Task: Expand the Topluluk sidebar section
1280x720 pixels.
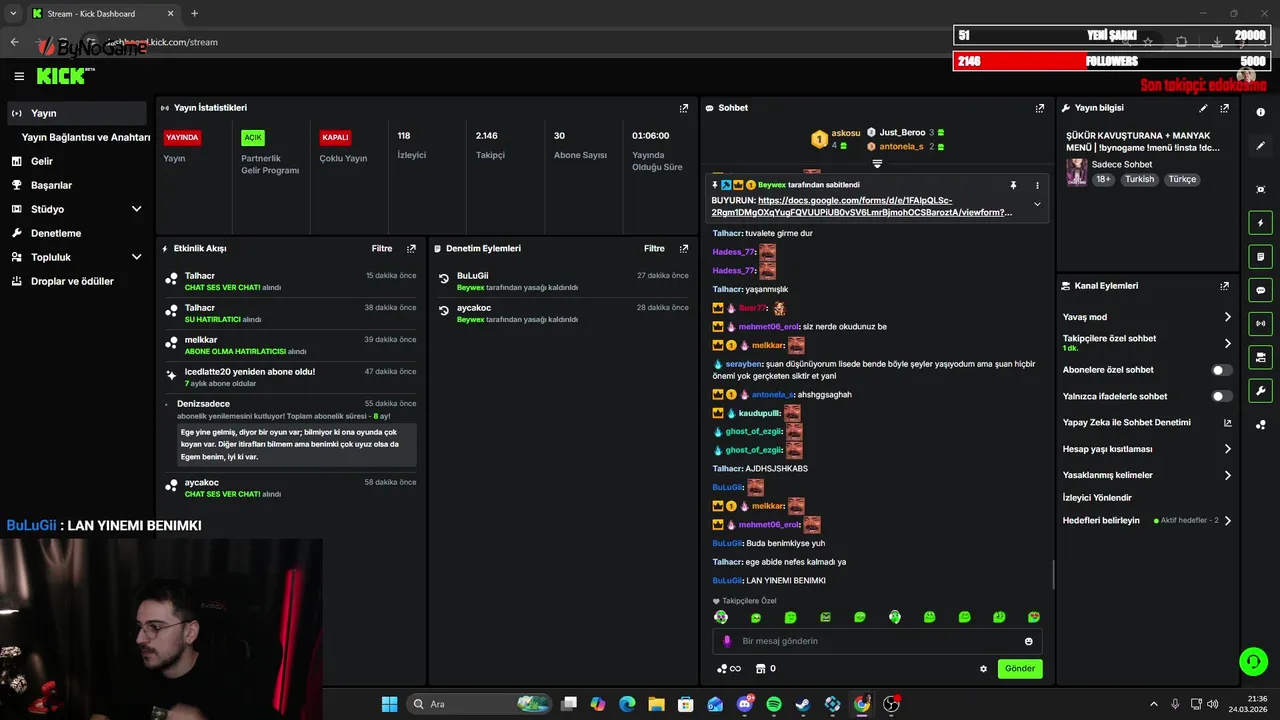Action: pos(137,257)
